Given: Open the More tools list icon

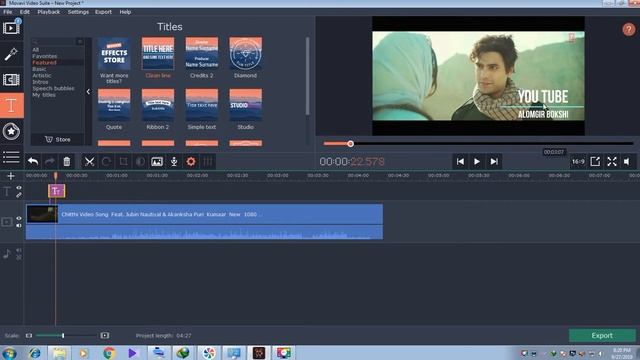Looking at the screenshot, I should coord(11,157).
